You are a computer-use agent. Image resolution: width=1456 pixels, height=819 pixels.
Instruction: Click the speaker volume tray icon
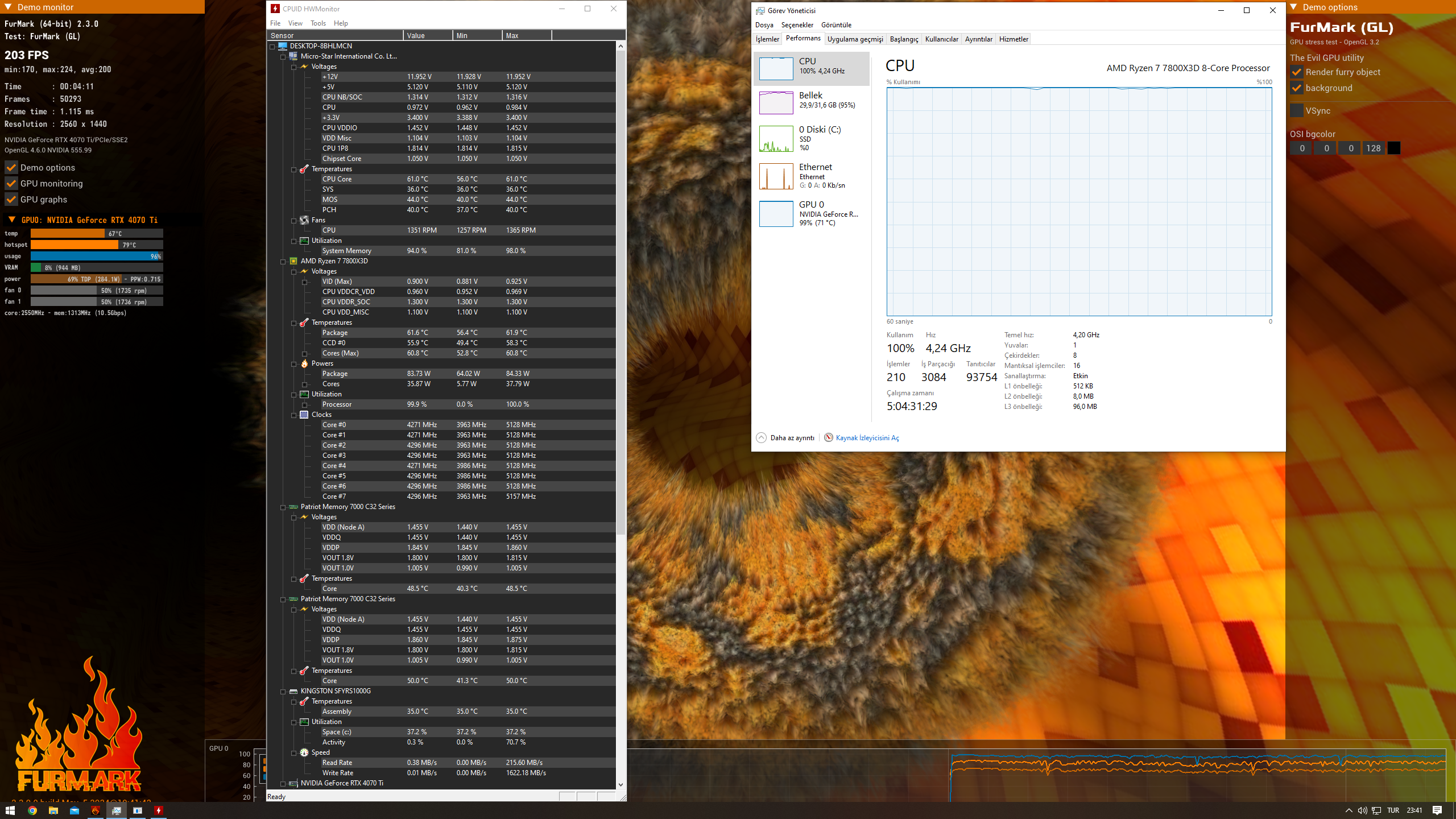coord(1362,810)
